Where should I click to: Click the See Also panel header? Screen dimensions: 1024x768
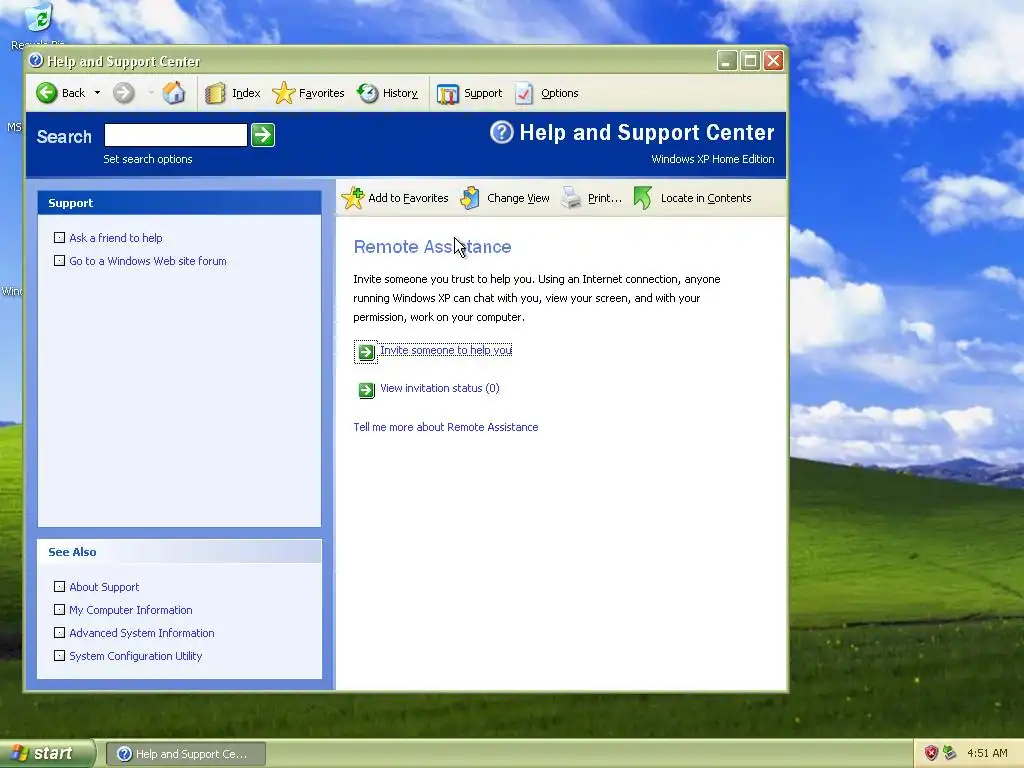pyautogui.click(x=179, y=552)
